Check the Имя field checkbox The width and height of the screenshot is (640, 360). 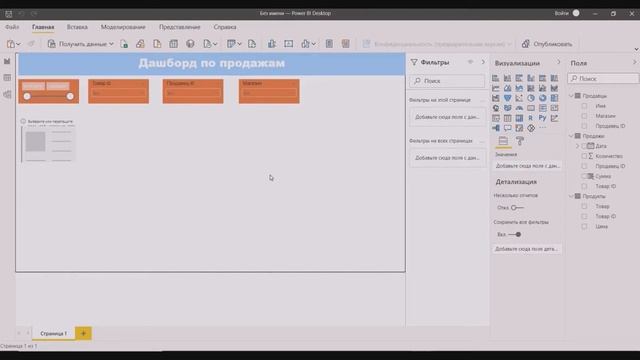click(x=584, y=106)
